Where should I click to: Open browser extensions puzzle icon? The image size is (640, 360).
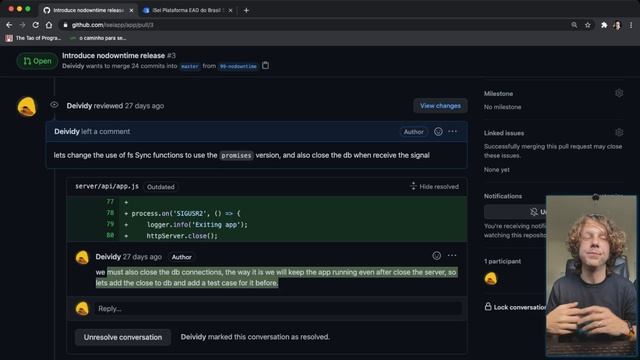(x=604, y=25)
